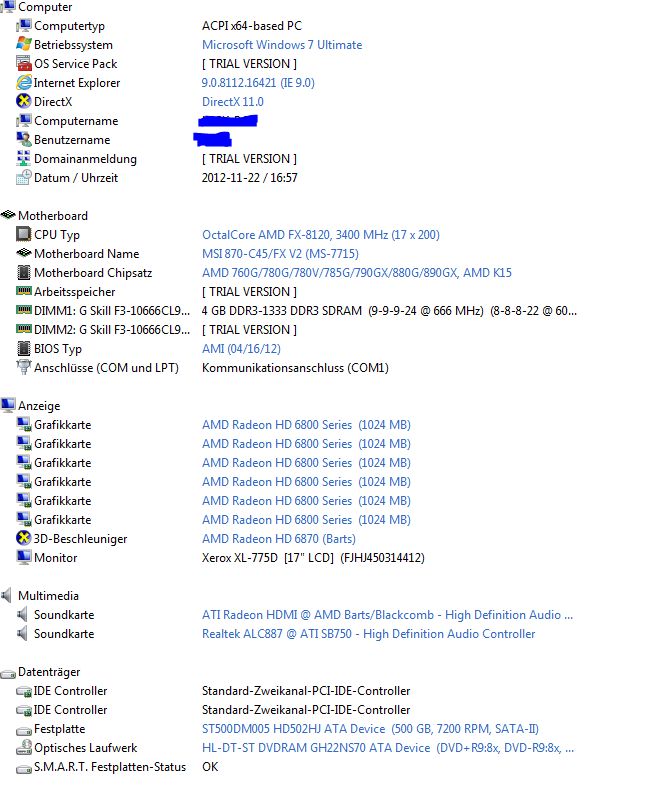Open the AMD Radeon HD 6870 (Barts) link
This screenshot has width=649, height=794.
tap(279, 539)
